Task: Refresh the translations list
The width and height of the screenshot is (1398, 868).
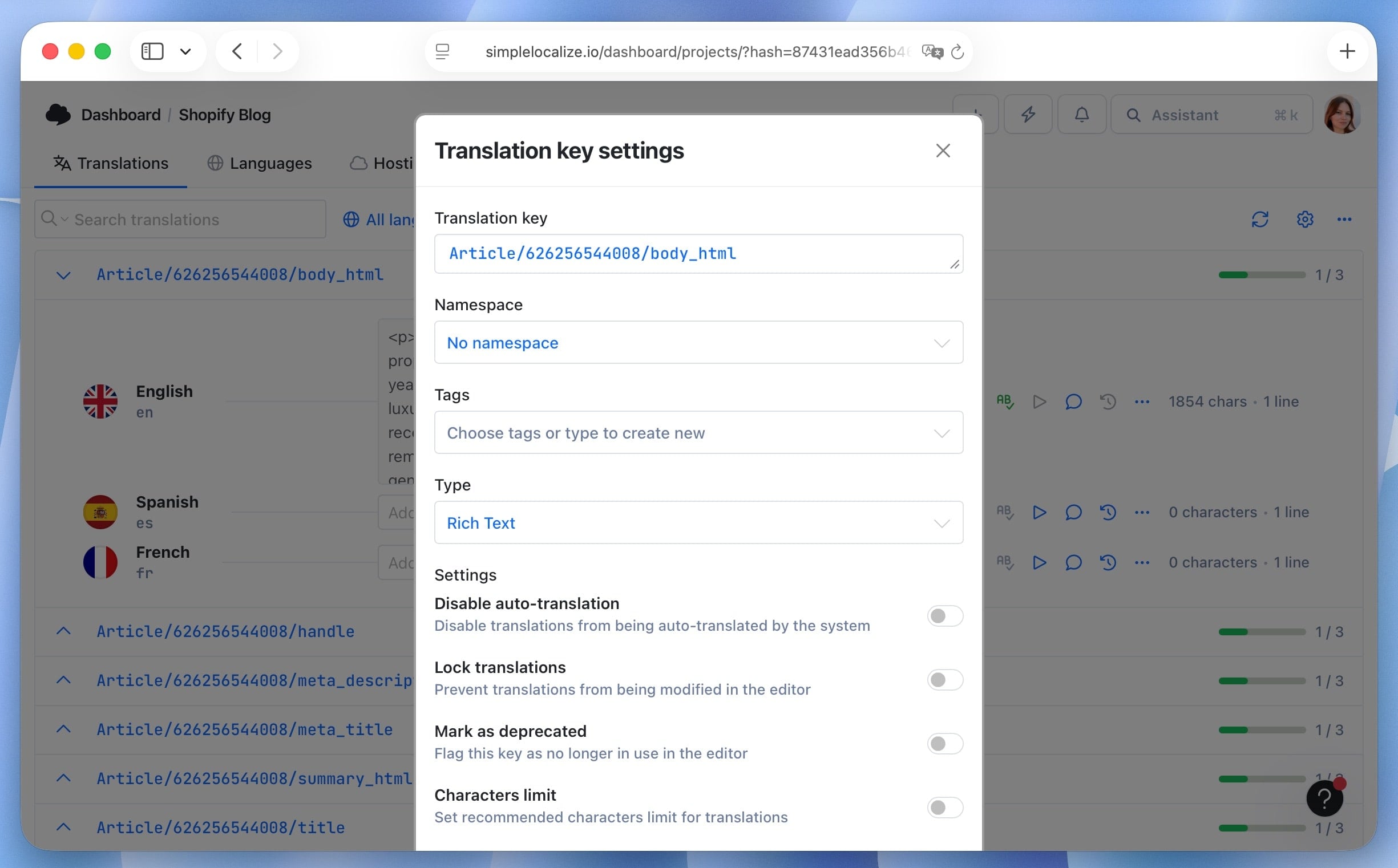Action: tap(1260, 220)
